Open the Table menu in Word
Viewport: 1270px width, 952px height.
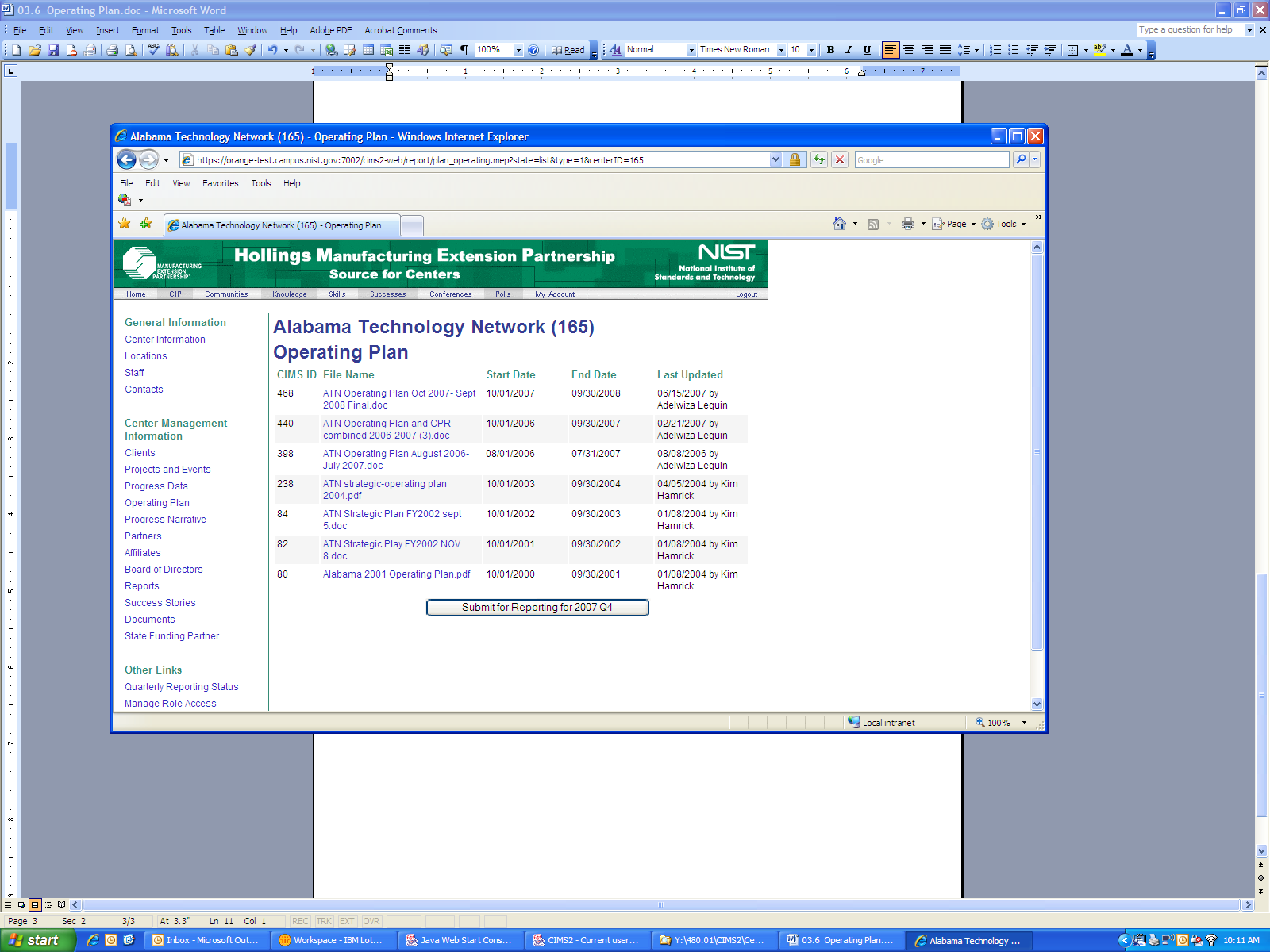(x=214, y=30)
